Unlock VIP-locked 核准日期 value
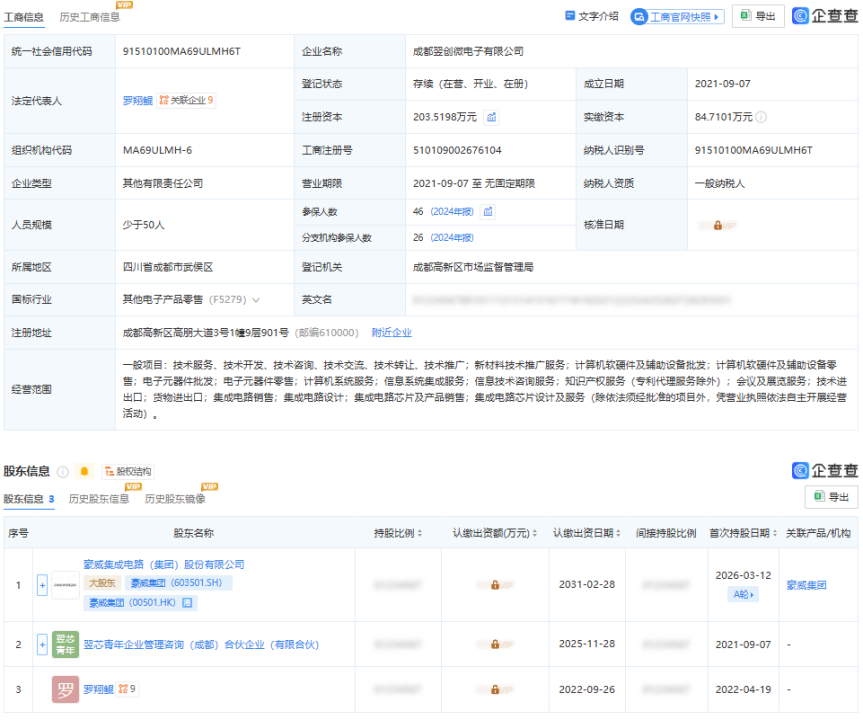Image resolution: width=863 pixels, height=720 pixels. point(717,226)
